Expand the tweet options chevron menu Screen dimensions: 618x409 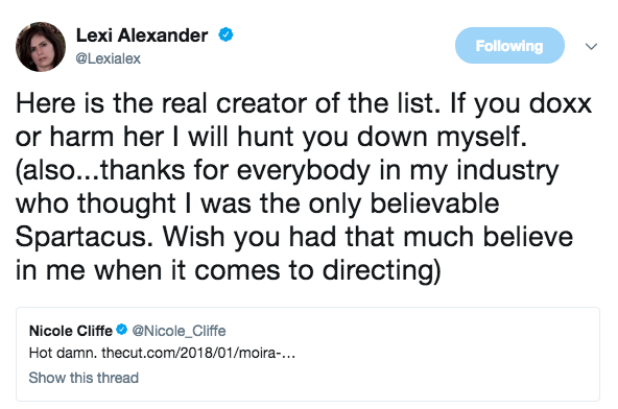(590, 46)
